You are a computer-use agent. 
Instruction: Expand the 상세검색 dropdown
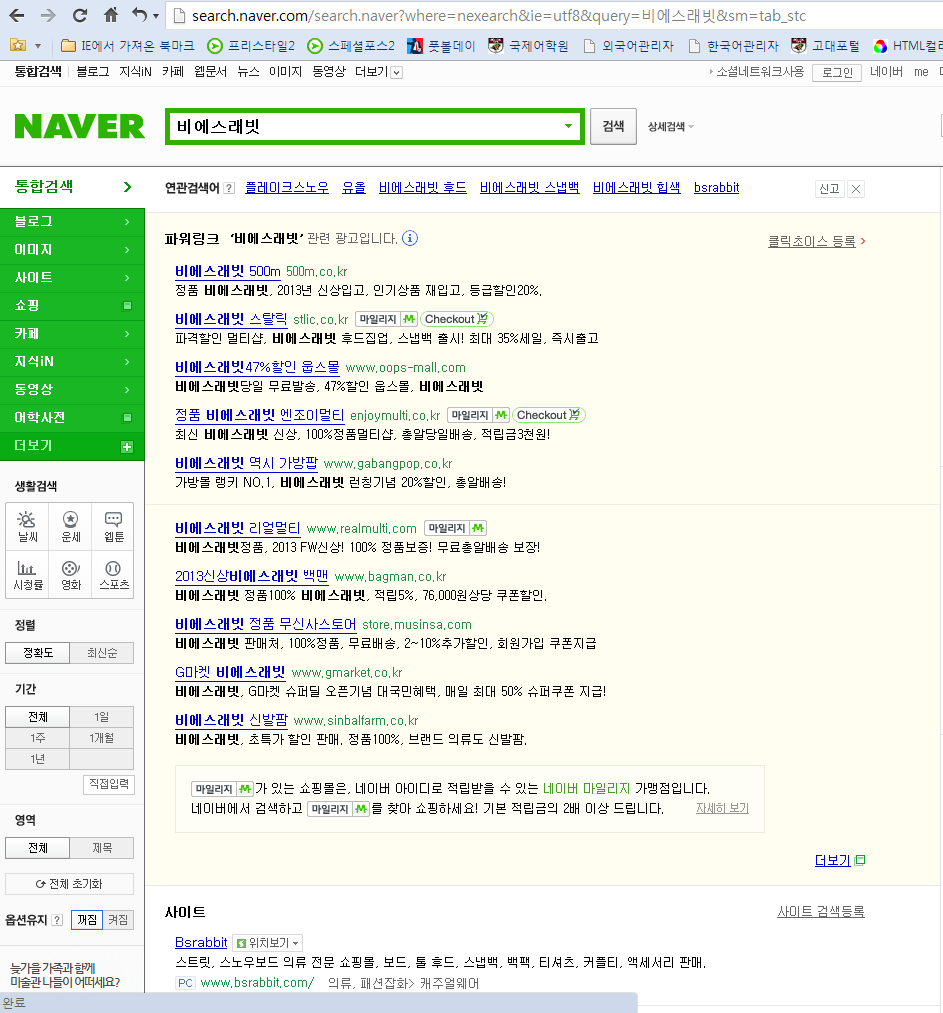click(670, 127)
